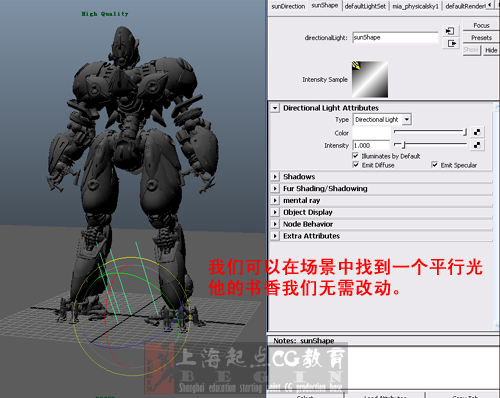The image size is (500, 398).
Task: Switch to mia_physicalsky1 tab
Action: (415, 6)
